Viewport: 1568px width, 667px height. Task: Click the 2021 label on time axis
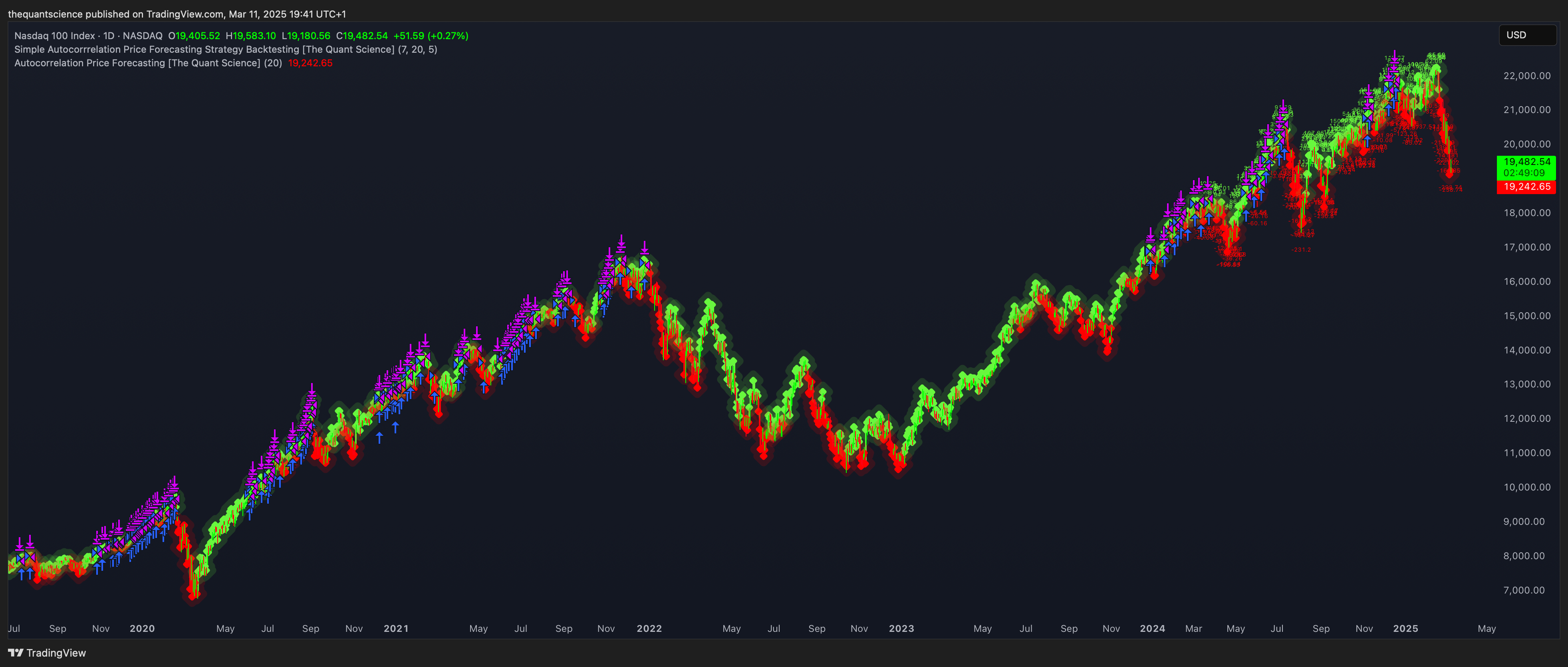point(396,629)
